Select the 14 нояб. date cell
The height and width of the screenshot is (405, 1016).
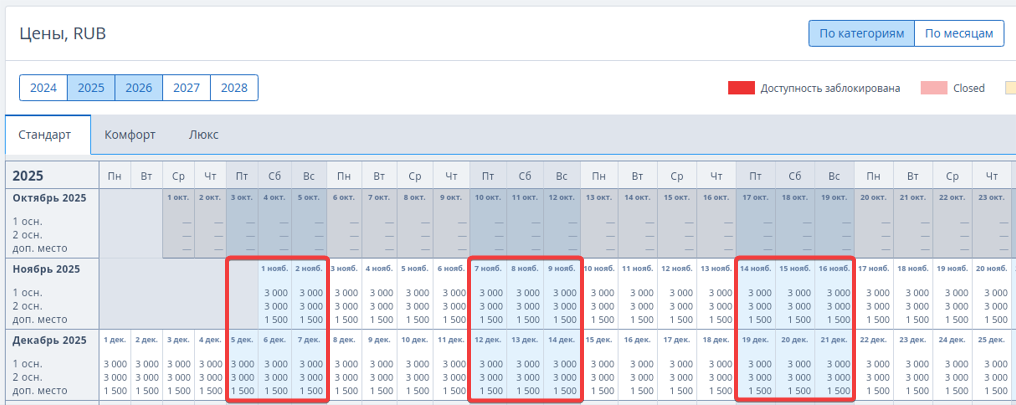coord(757,269)
